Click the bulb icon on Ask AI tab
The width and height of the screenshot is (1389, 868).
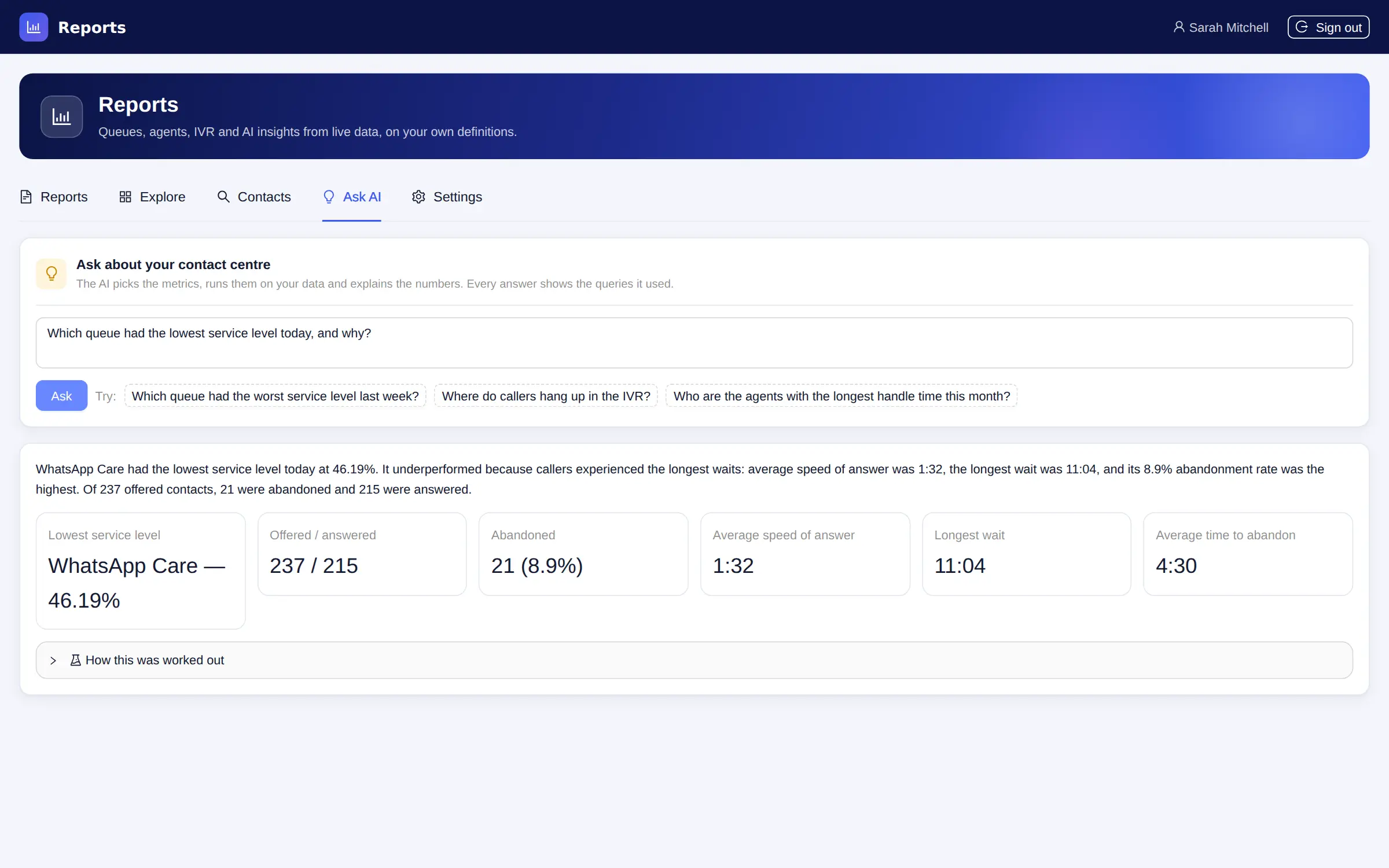(329, 197)
